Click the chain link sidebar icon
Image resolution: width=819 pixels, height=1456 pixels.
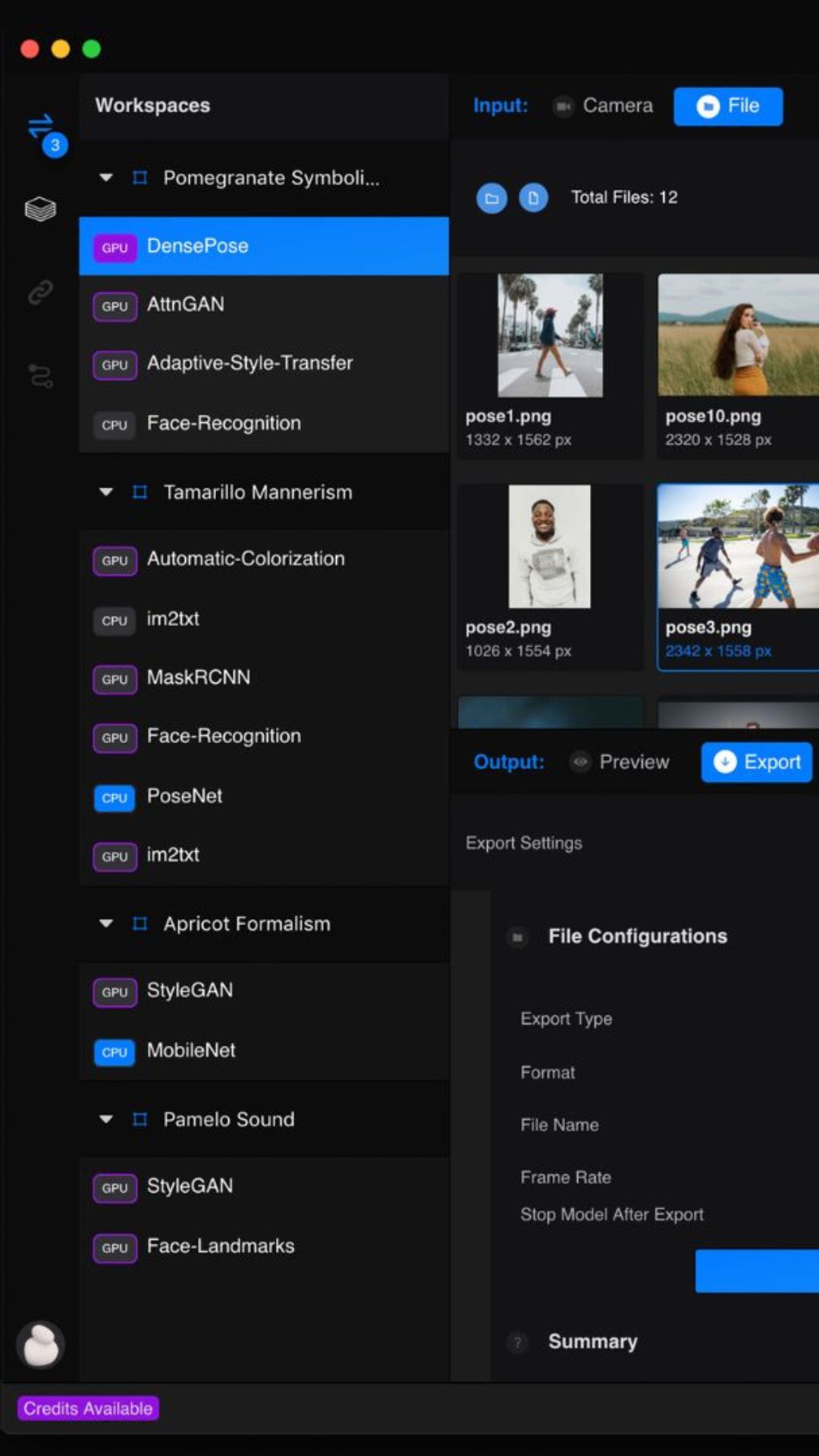pyautogui.click(x=40, y=292)
